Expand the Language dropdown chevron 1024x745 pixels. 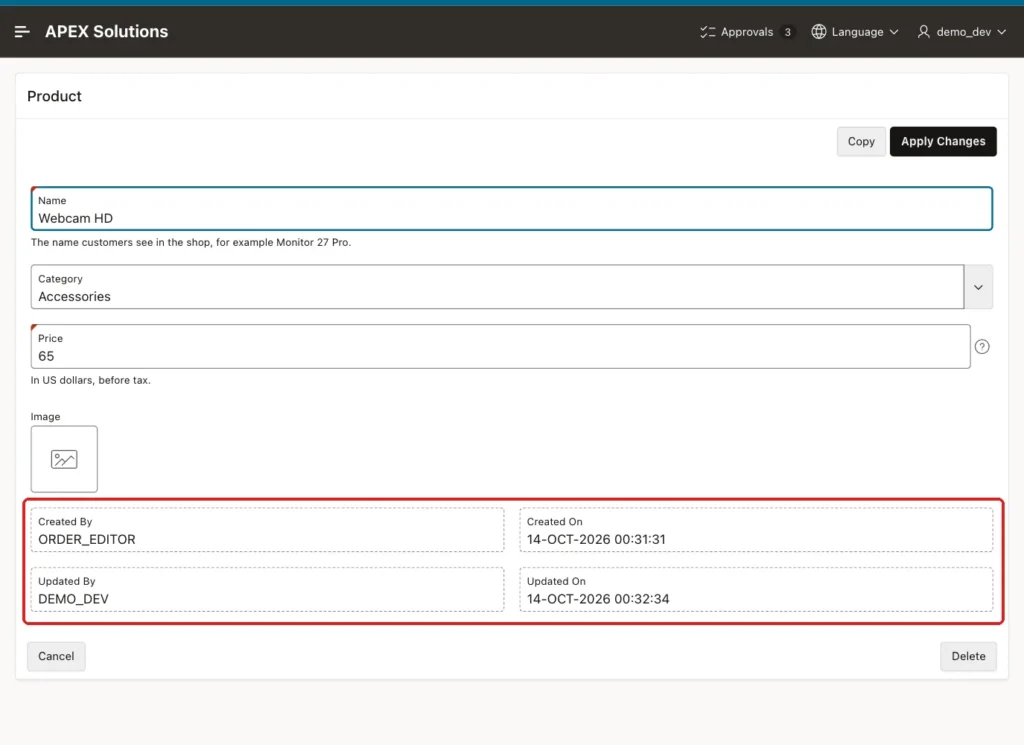(x=894, y=32)
